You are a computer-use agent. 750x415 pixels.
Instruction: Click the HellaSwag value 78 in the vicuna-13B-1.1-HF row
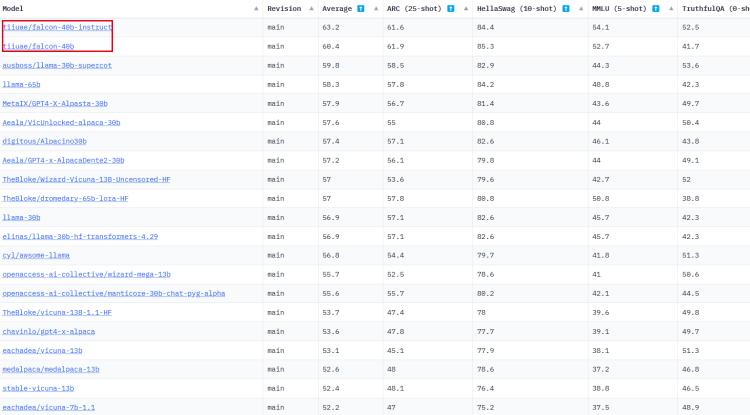(481, 312)
